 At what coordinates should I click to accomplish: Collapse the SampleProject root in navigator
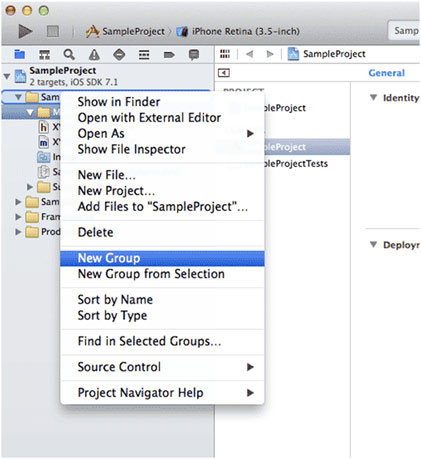click(7, 76)
